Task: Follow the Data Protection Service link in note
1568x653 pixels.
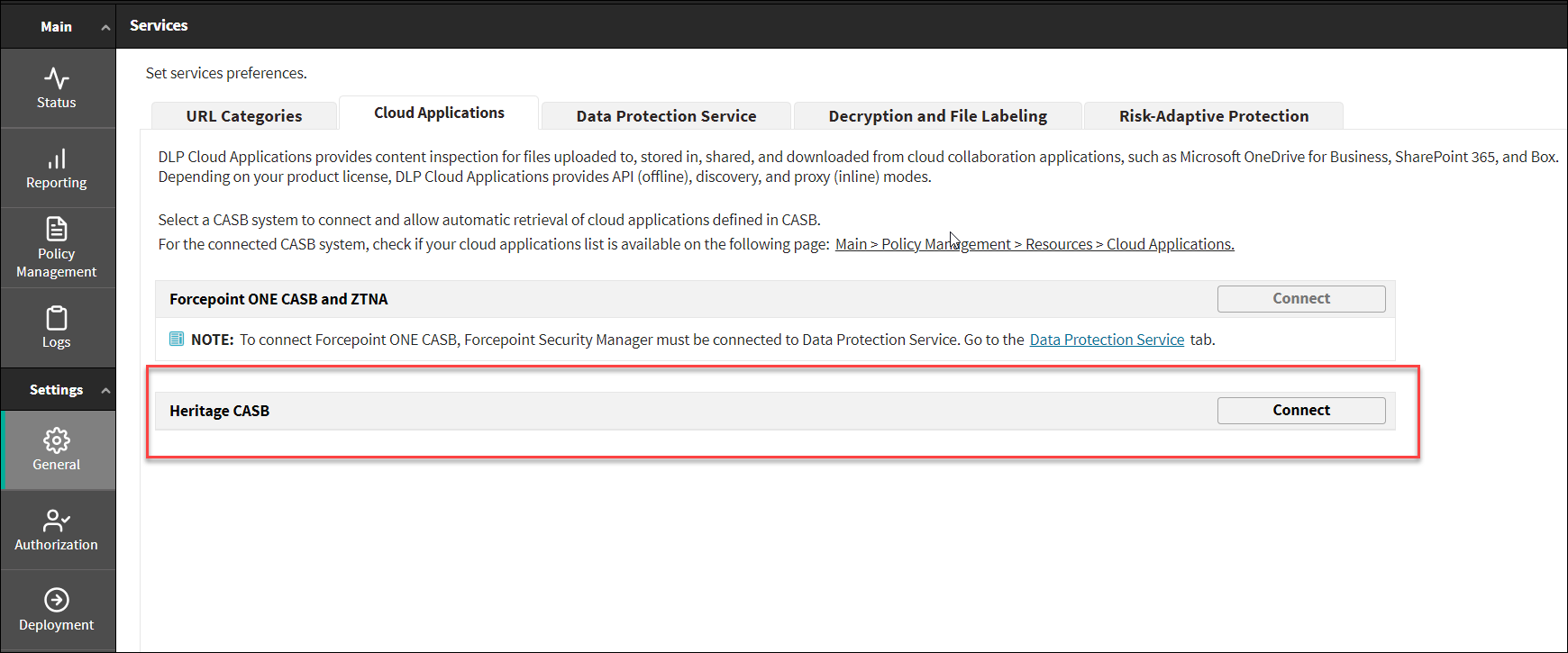Action: tap(1106, 340)
